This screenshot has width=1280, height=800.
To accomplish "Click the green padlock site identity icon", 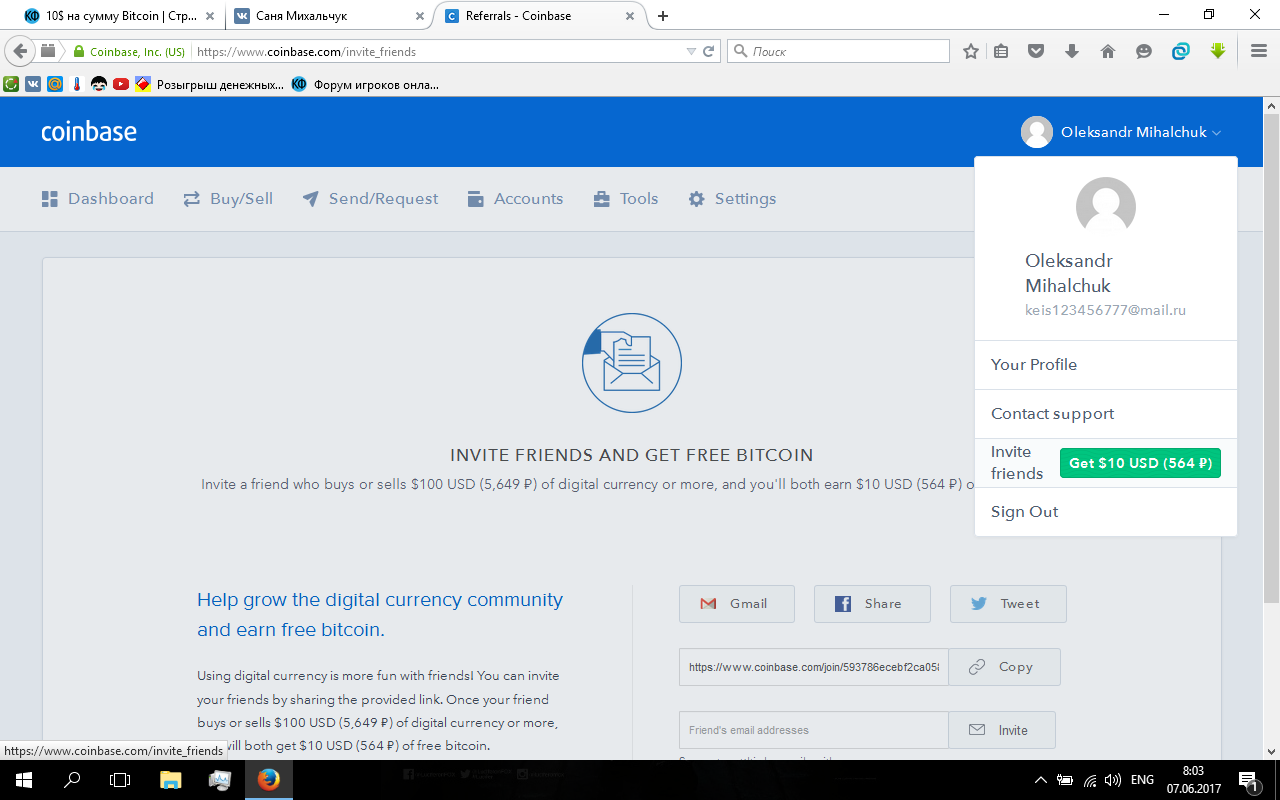I will pyautogui.click(x=78, y=51).
